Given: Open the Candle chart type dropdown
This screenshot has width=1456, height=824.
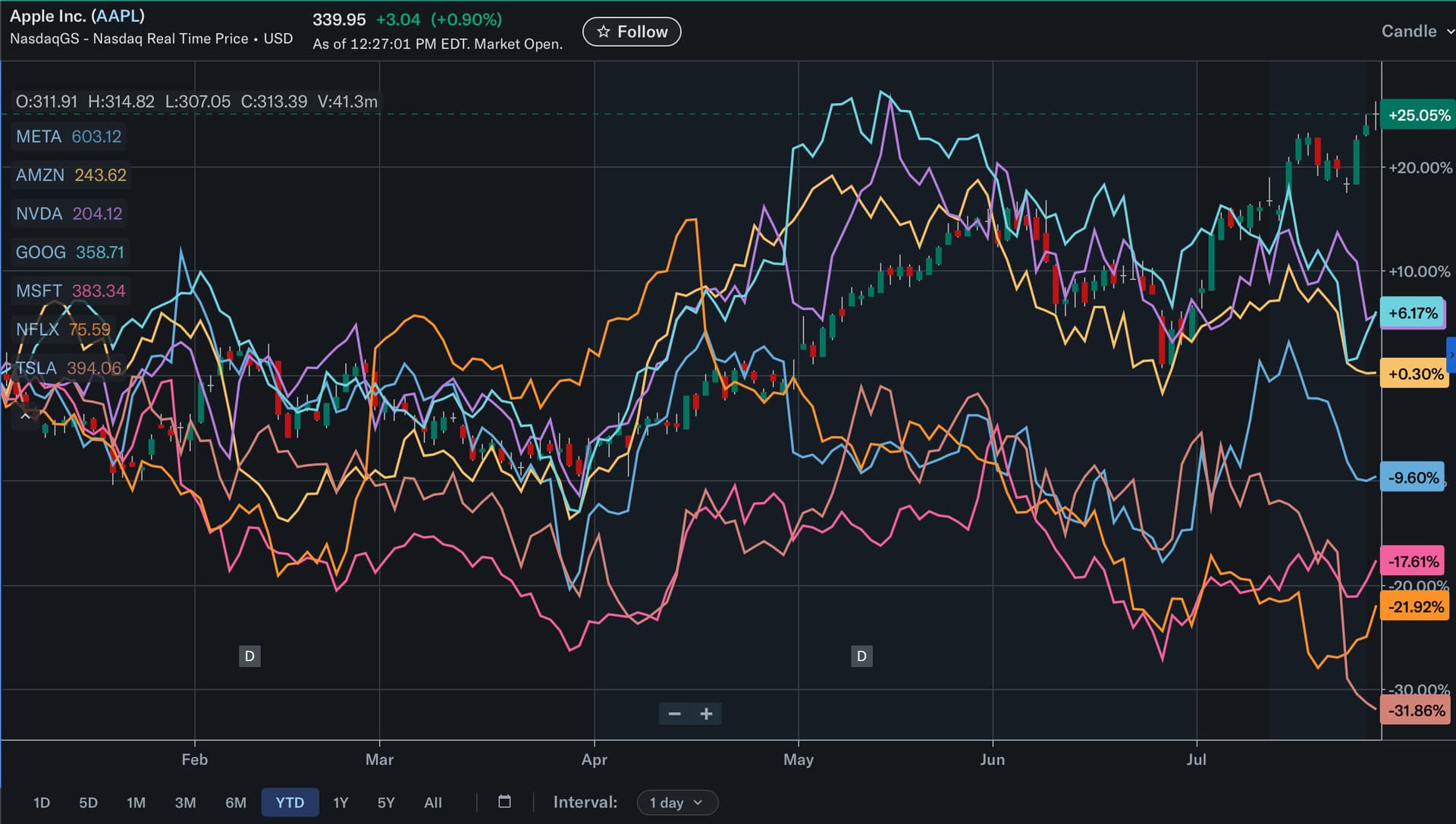Looking at the screenshot, I should (x=1417, y=31).
